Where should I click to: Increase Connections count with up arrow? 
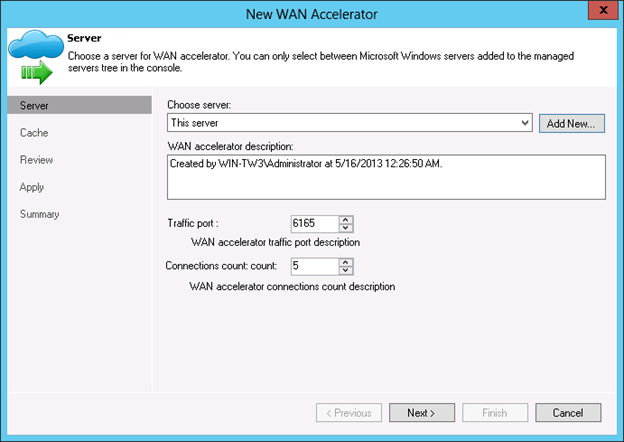(x=346, y=262)
